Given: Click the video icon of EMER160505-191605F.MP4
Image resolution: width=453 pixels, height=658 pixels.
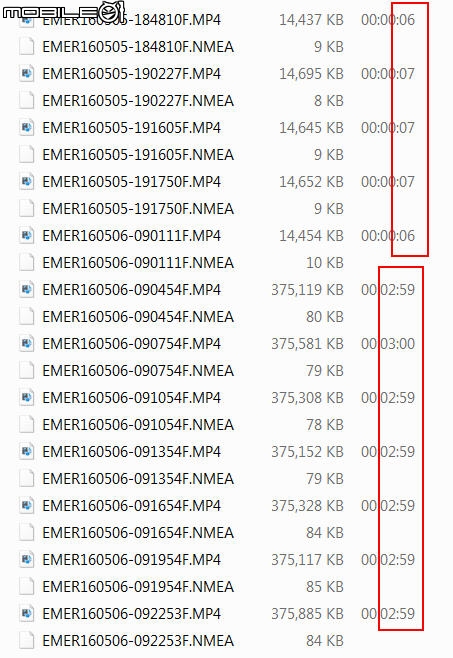Looking at the screenshot, I should [27, 128].
